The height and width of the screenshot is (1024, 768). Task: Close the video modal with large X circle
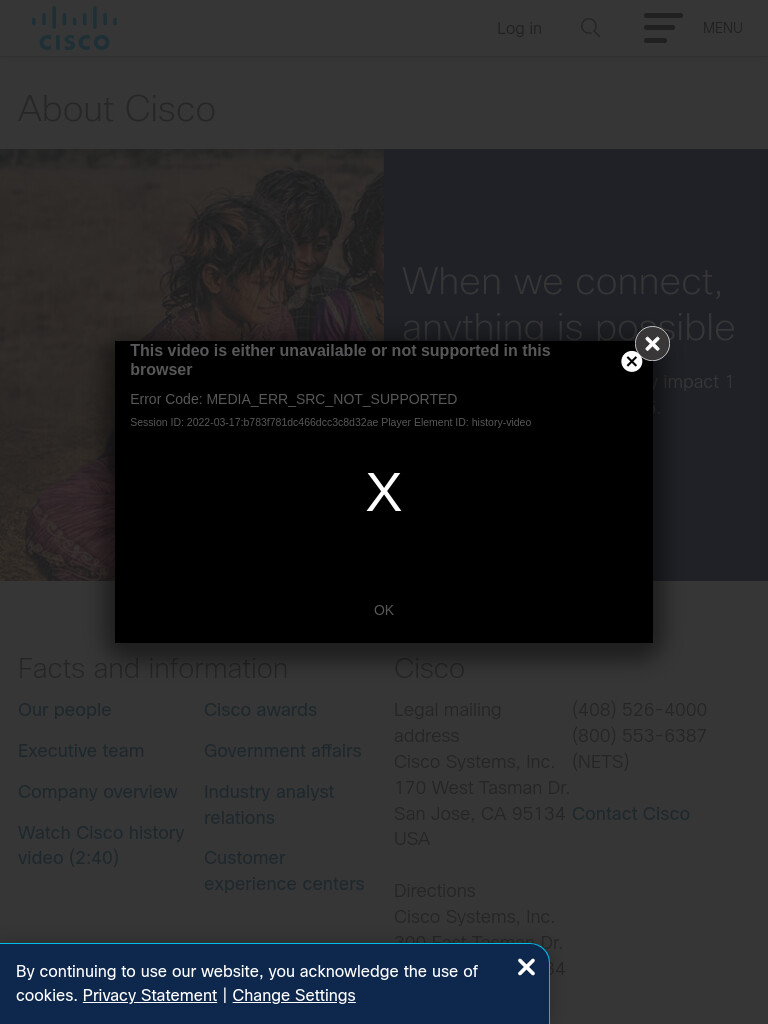pyautogui.click(x=652, y=344)
